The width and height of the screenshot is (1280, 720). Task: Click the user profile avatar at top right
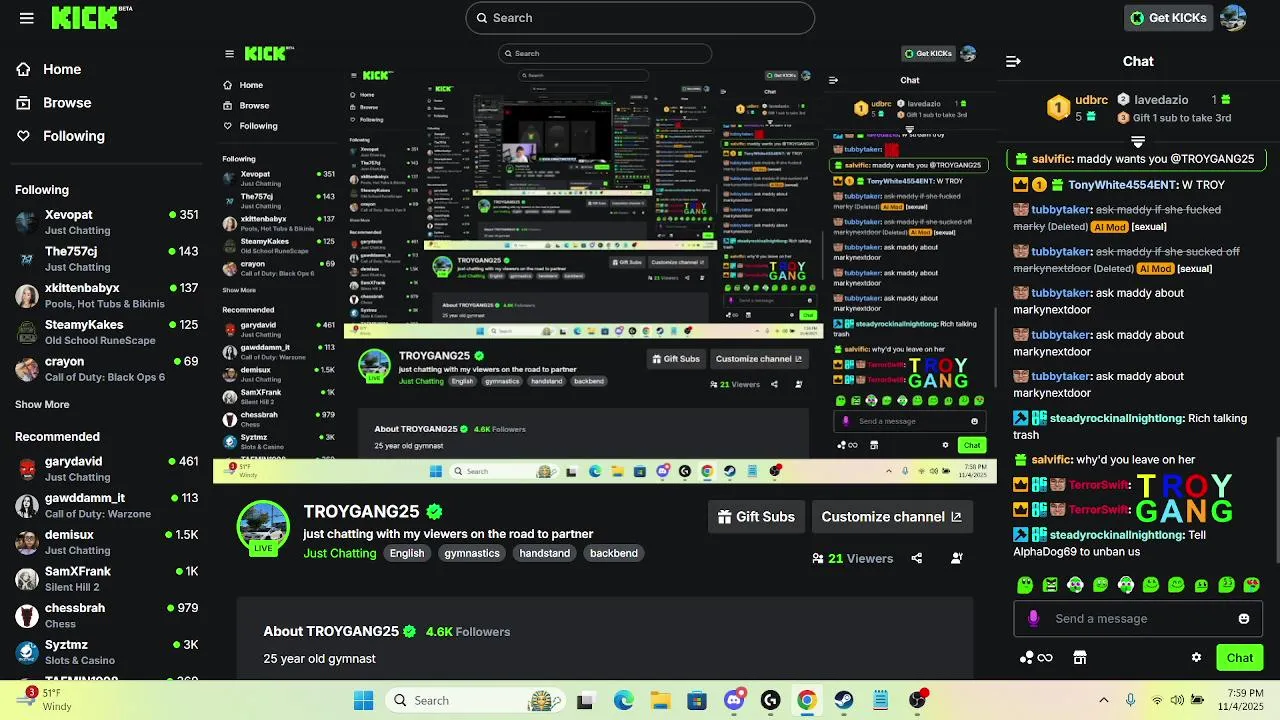point(1233,18)
